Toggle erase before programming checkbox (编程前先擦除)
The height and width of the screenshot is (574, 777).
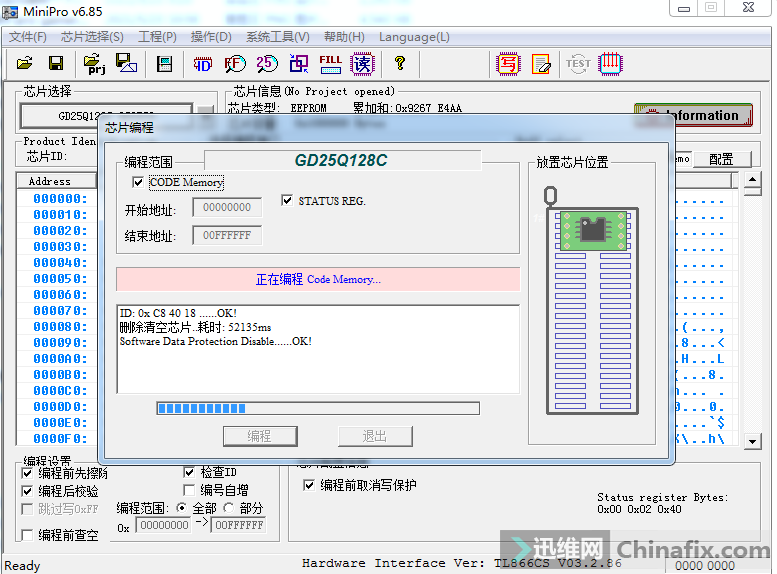tap(27, 473)
